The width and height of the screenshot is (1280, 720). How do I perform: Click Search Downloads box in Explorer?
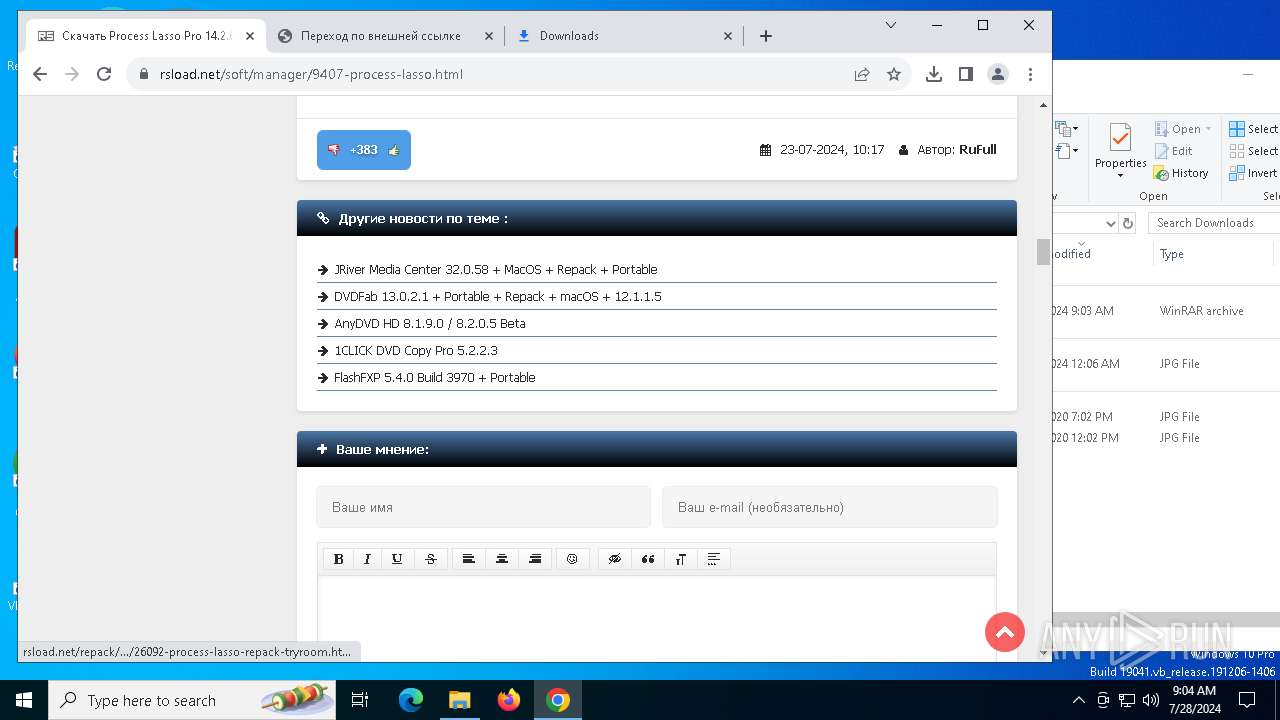1213,223
